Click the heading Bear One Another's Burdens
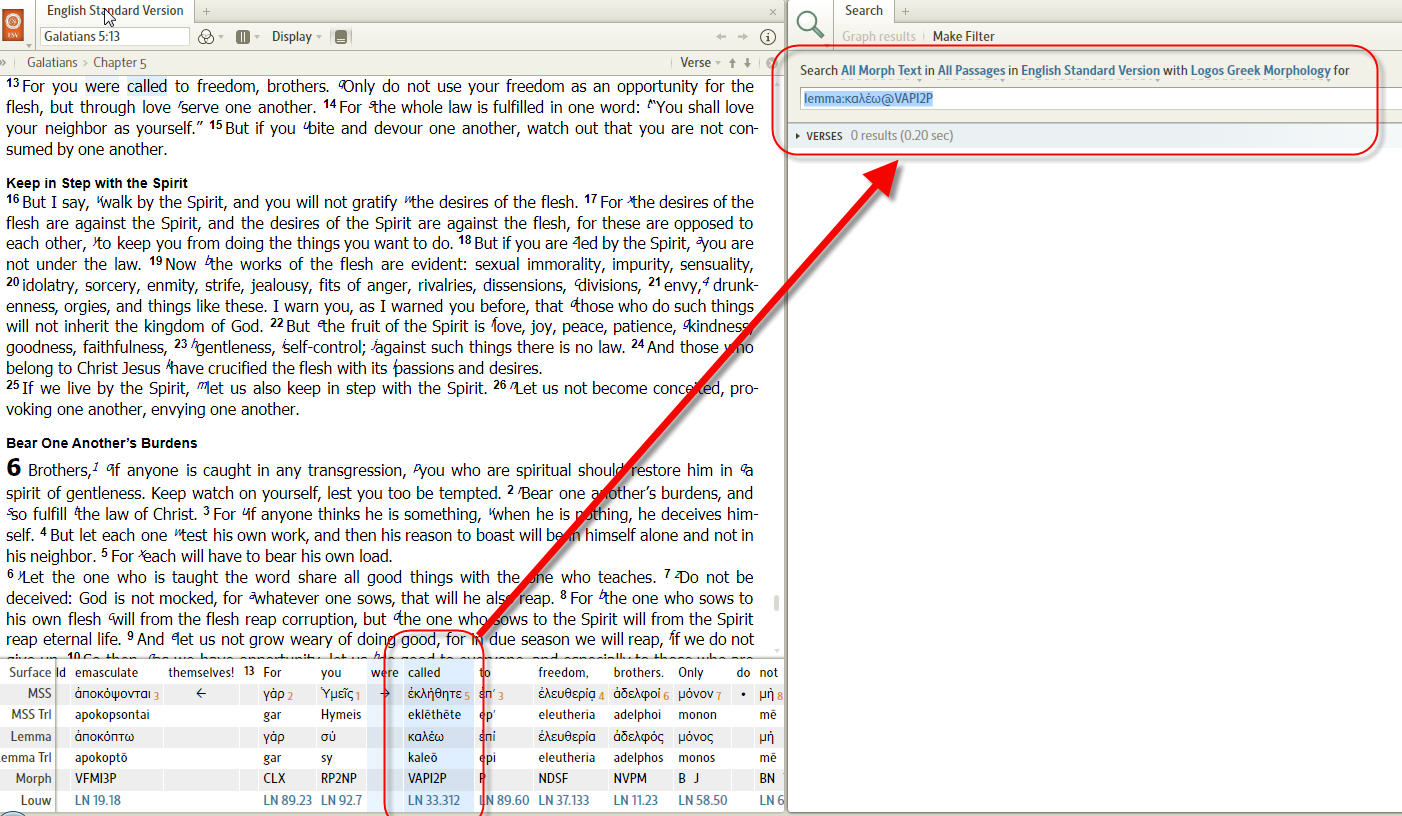 pyautogui.click(x=102, y=443)
